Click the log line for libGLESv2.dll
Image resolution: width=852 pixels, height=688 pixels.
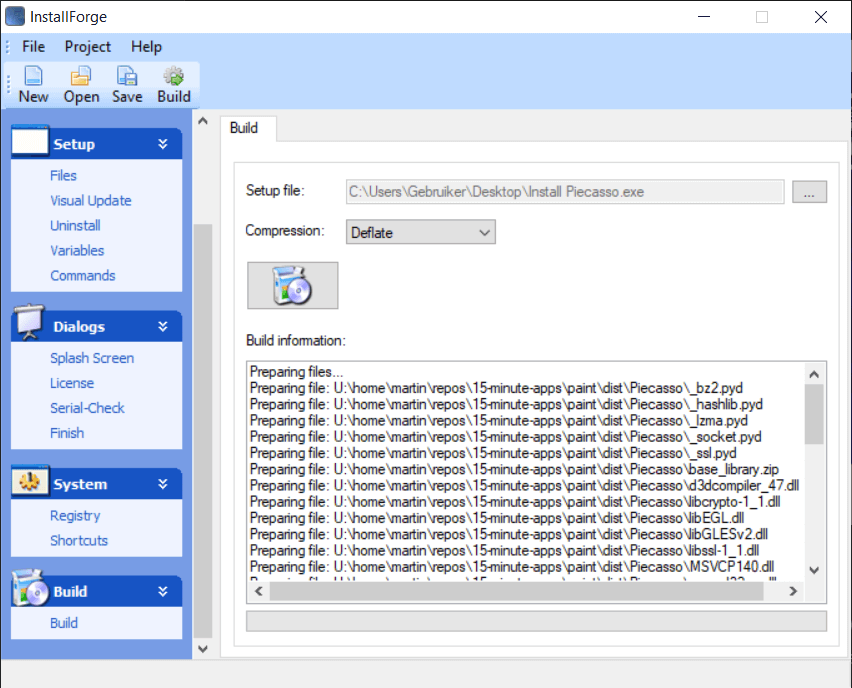pos(509,534)
